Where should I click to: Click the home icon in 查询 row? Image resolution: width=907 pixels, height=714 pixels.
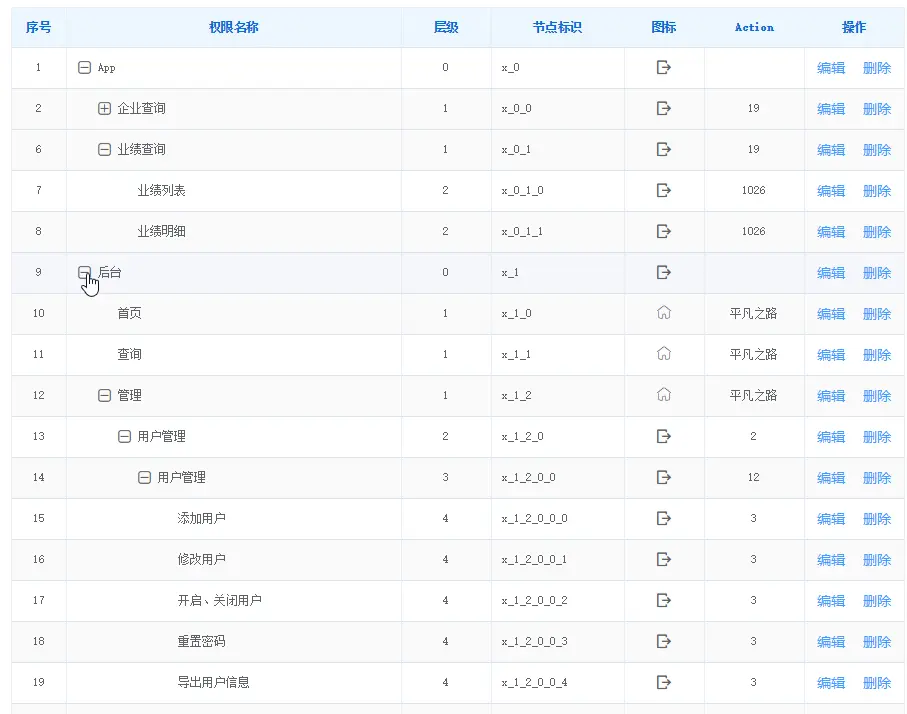663,354
